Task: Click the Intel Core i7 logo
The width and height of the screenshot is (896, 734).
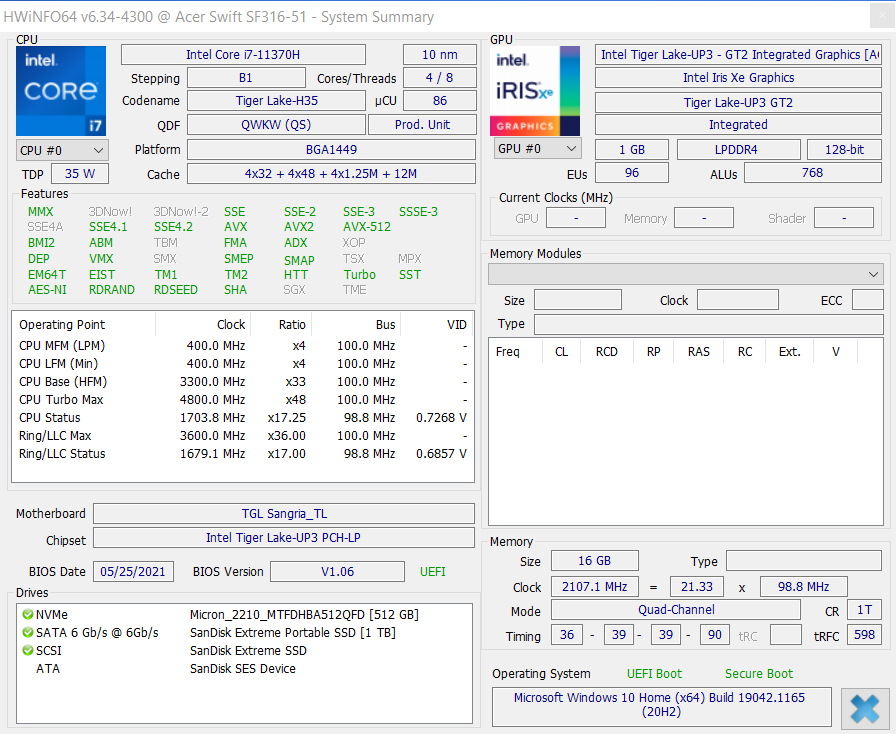Action: [62, 91]
